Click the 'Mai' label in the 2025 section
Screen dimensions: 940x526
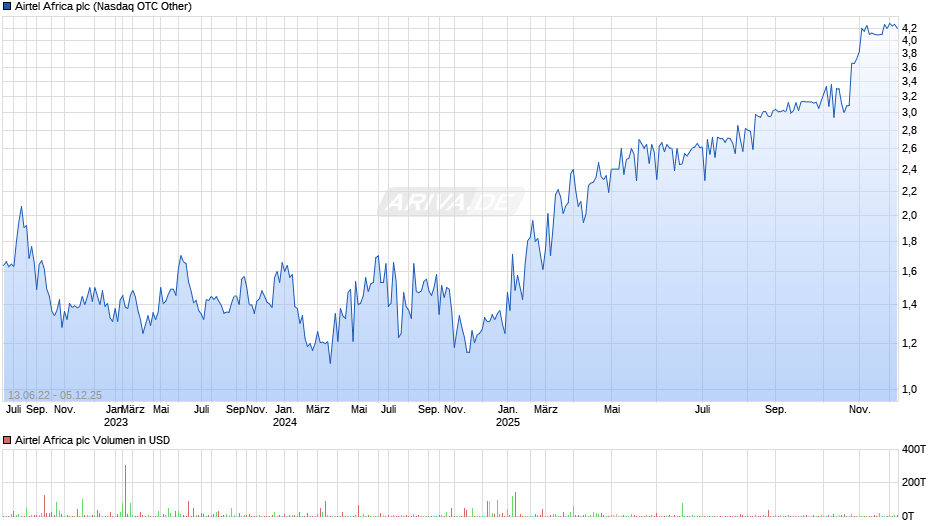coord(612,410)
